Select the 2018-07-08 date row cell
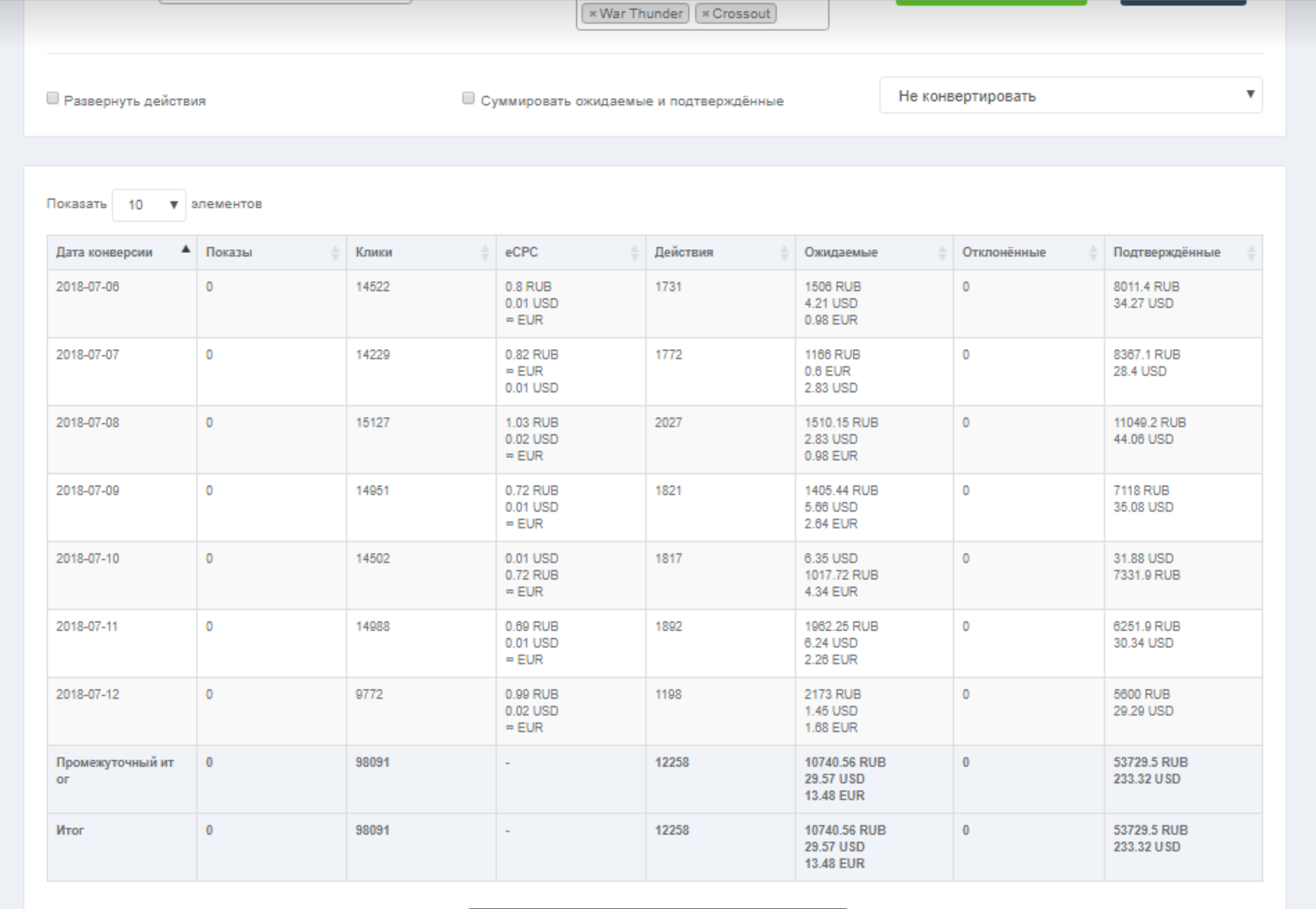 87,423
